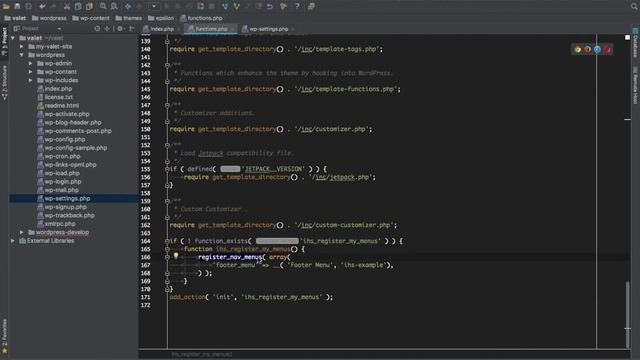
Task: Click the scroll-from-source target icon in Project panel
Action: [97, 29]
